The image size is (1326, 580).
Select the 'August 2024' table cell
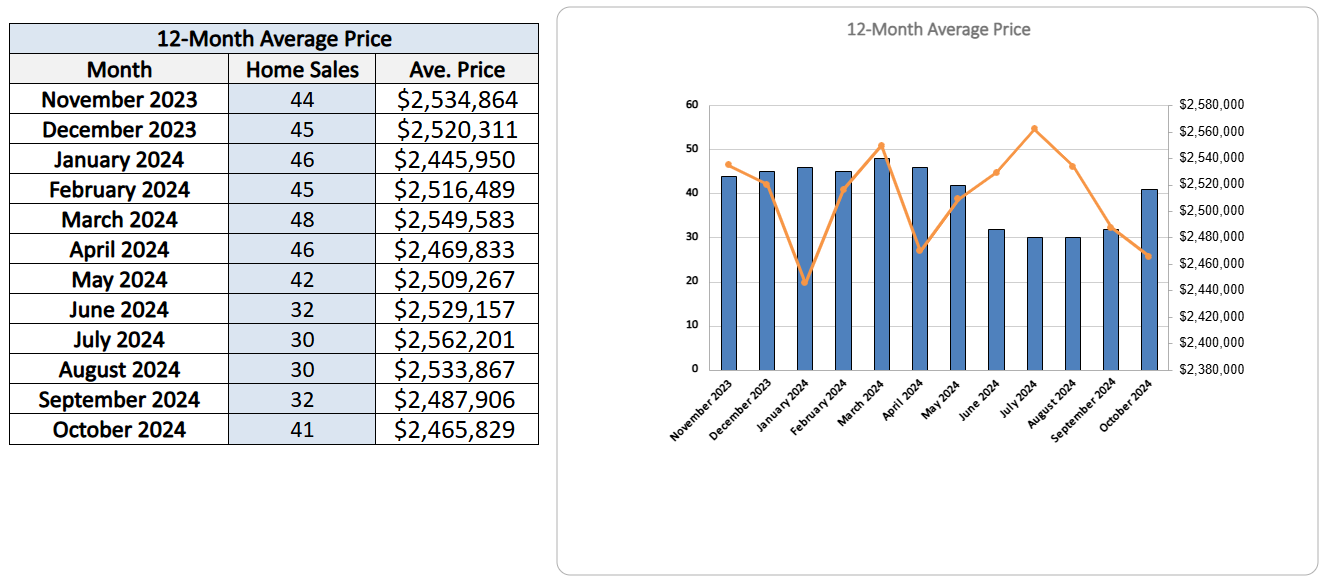[x=119, y=369]
